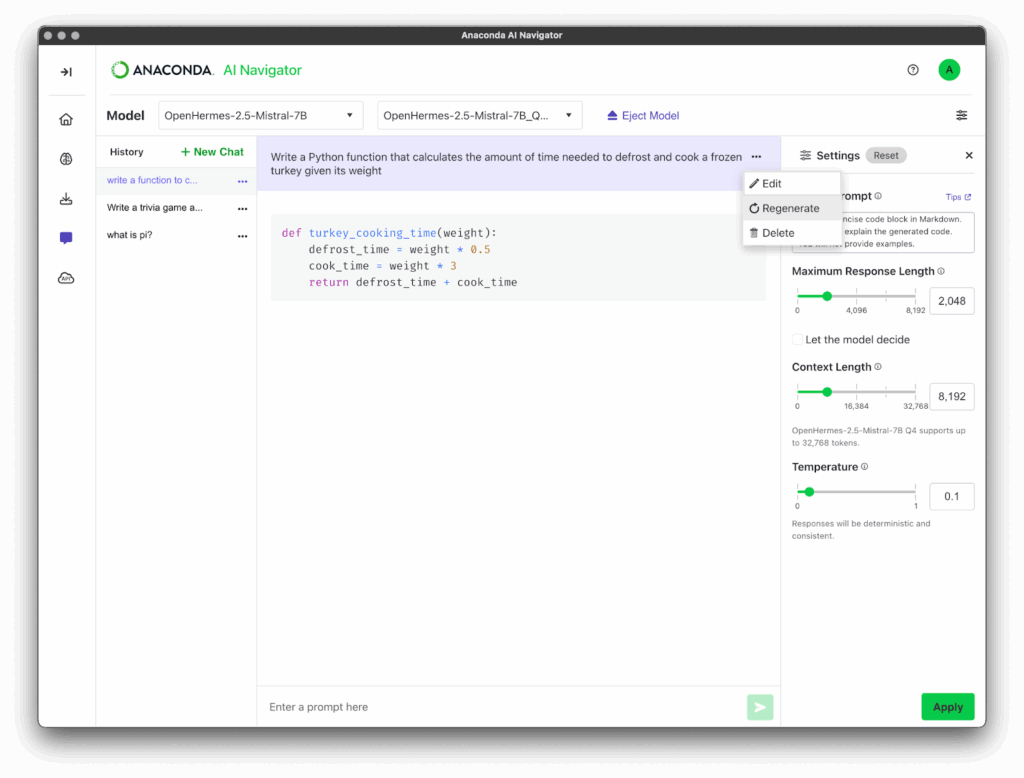Open the OpenHermes-2.5-Mistral-7B_Q... file dropdown

[479, 116]
